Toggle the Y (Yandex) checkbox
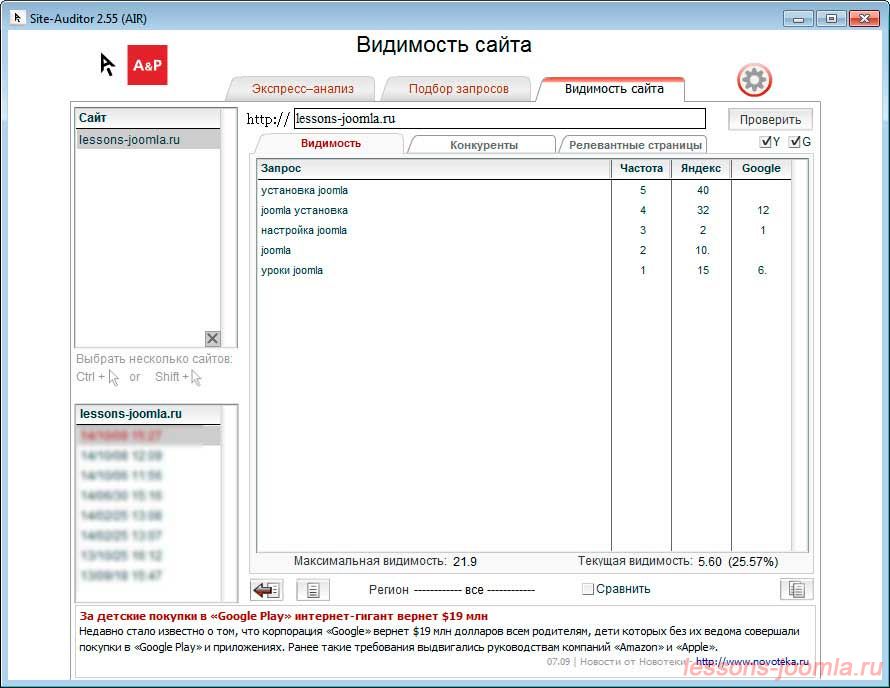 (766, 142)
